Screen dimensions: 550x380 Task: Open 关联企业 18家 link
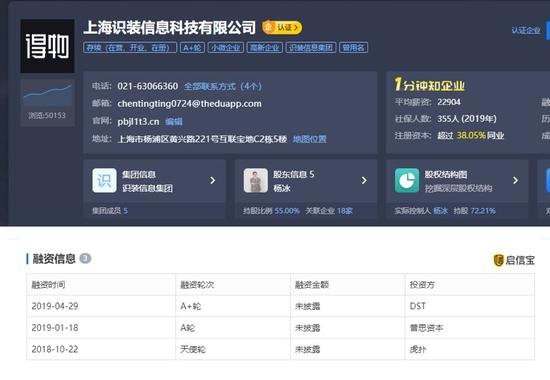click(x=329, y=211)
